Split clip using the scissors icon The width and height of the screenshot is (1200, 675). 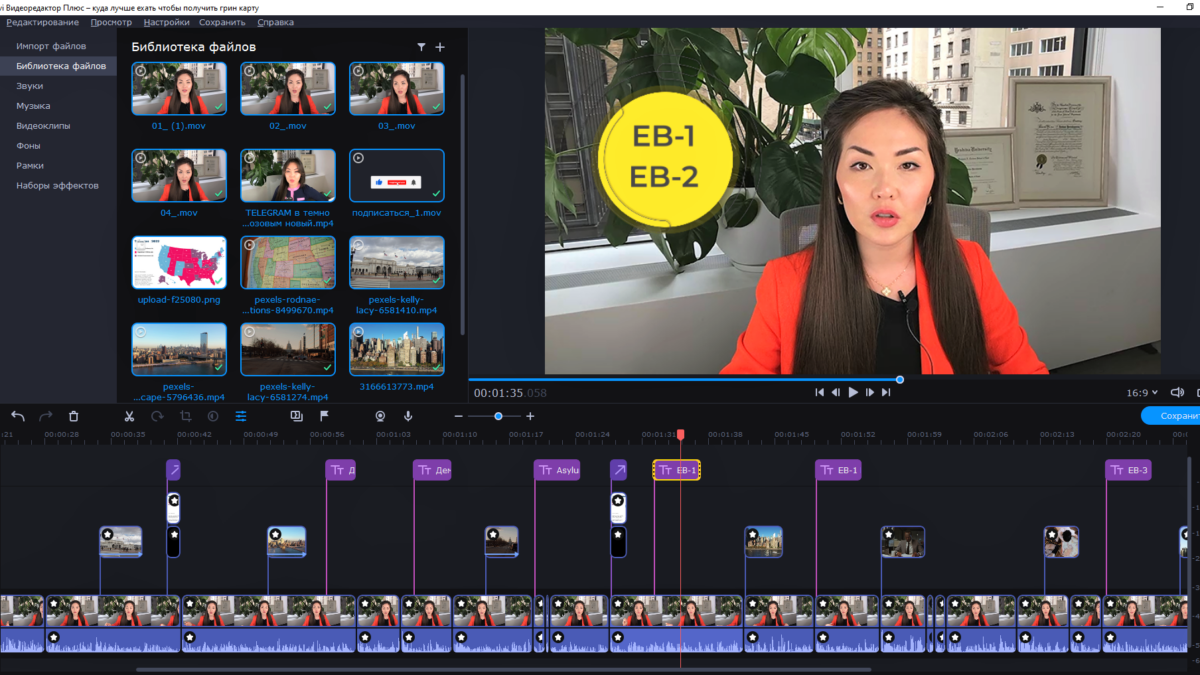129,416
